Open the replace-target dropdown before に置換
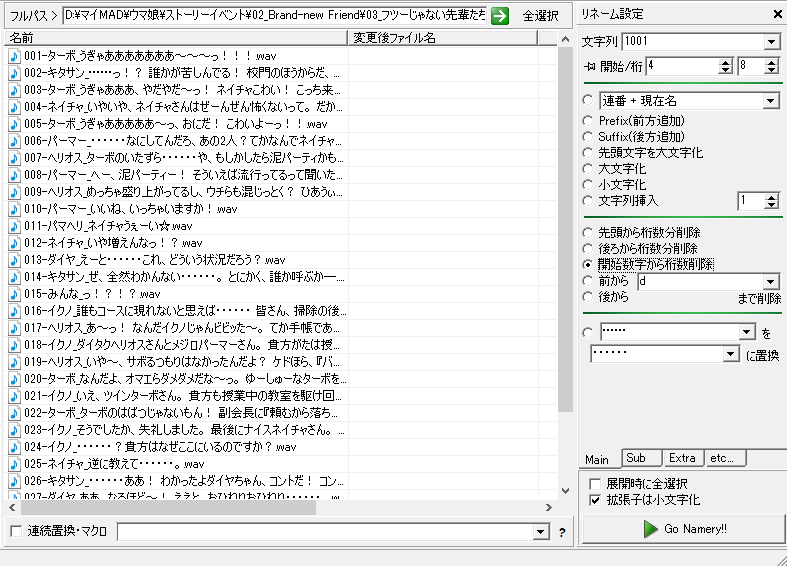 click(732, 354)
